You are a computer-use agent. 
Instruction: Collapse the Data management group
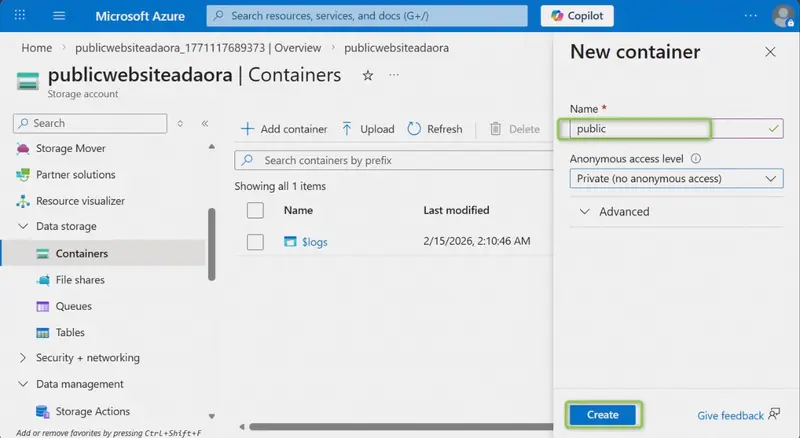[23, 384]
